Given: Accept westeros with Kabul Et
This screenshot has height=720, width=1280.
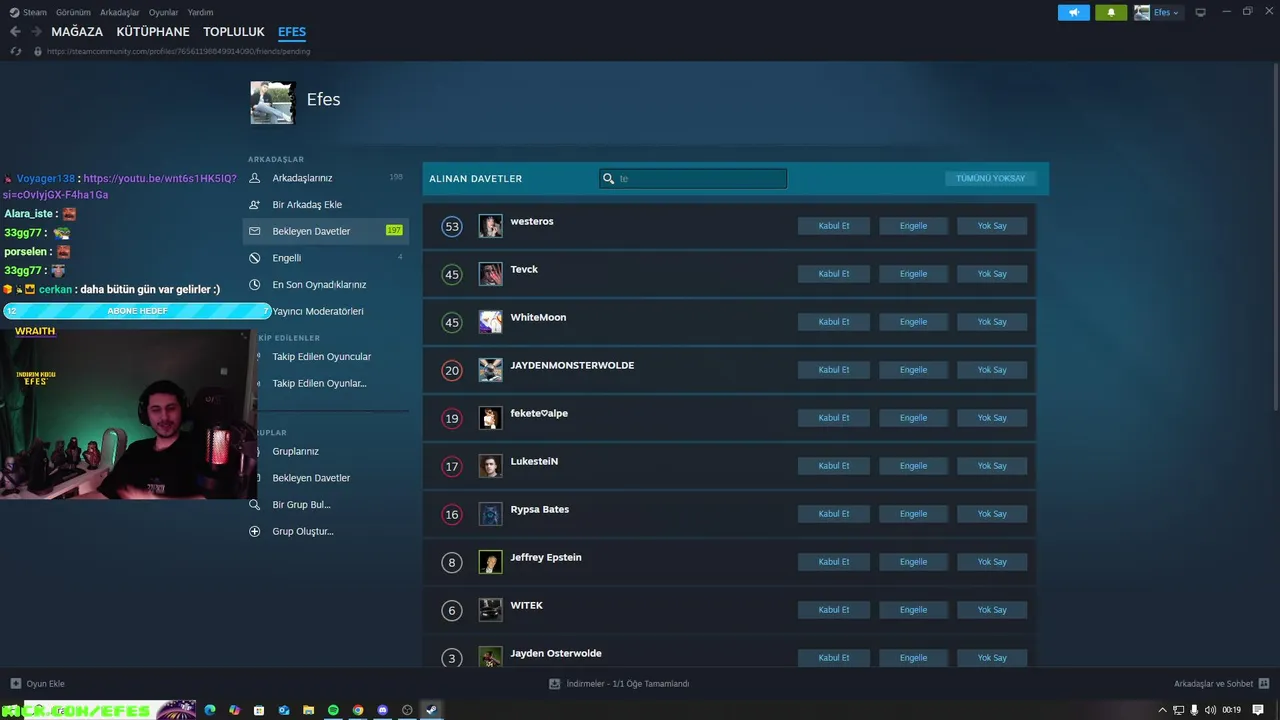Looking at the screenshot, I should tap(833, 226).
